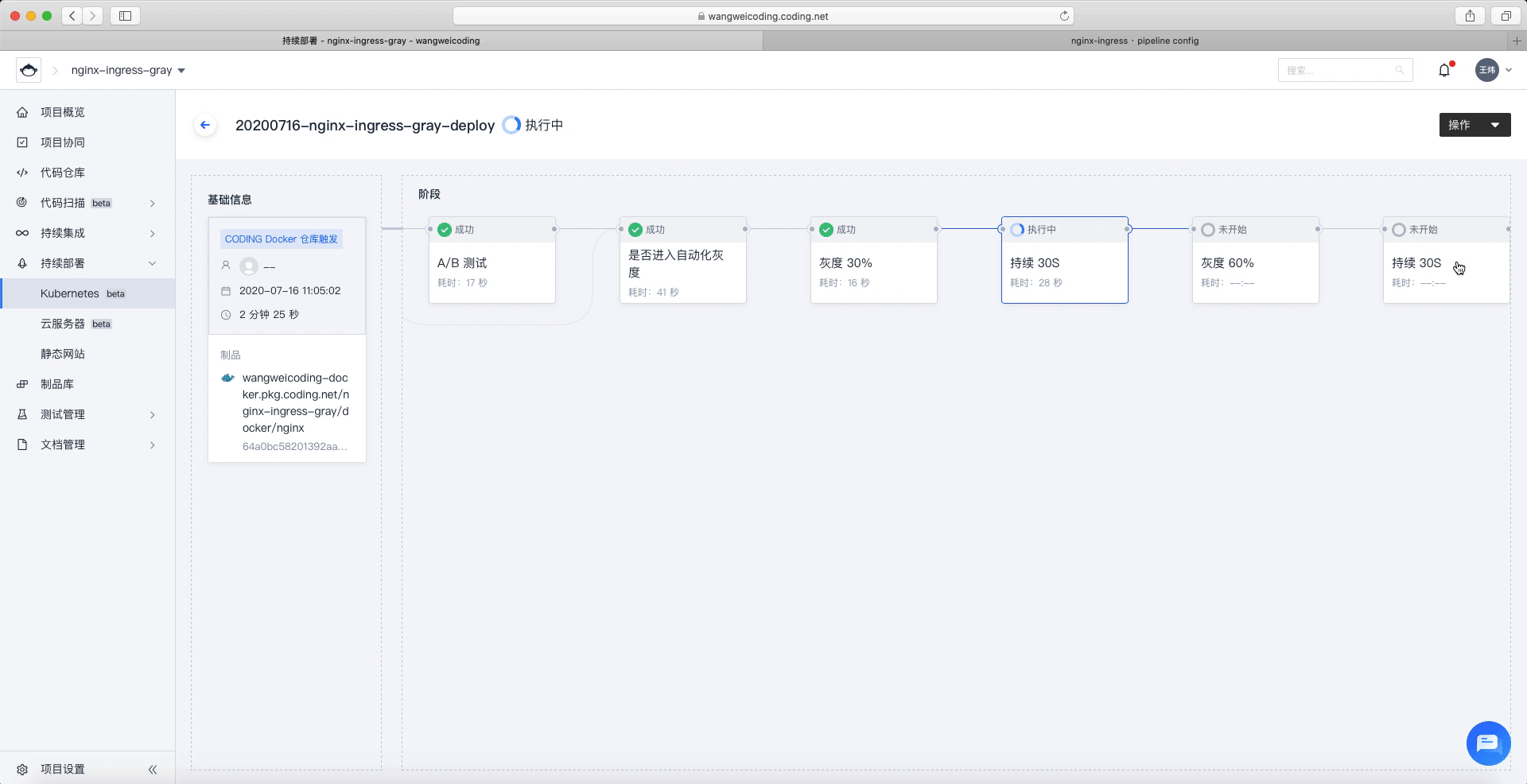Click Safari back navigation button
The width and height of the screenshot is (1527, 784).
coord(72,16)
